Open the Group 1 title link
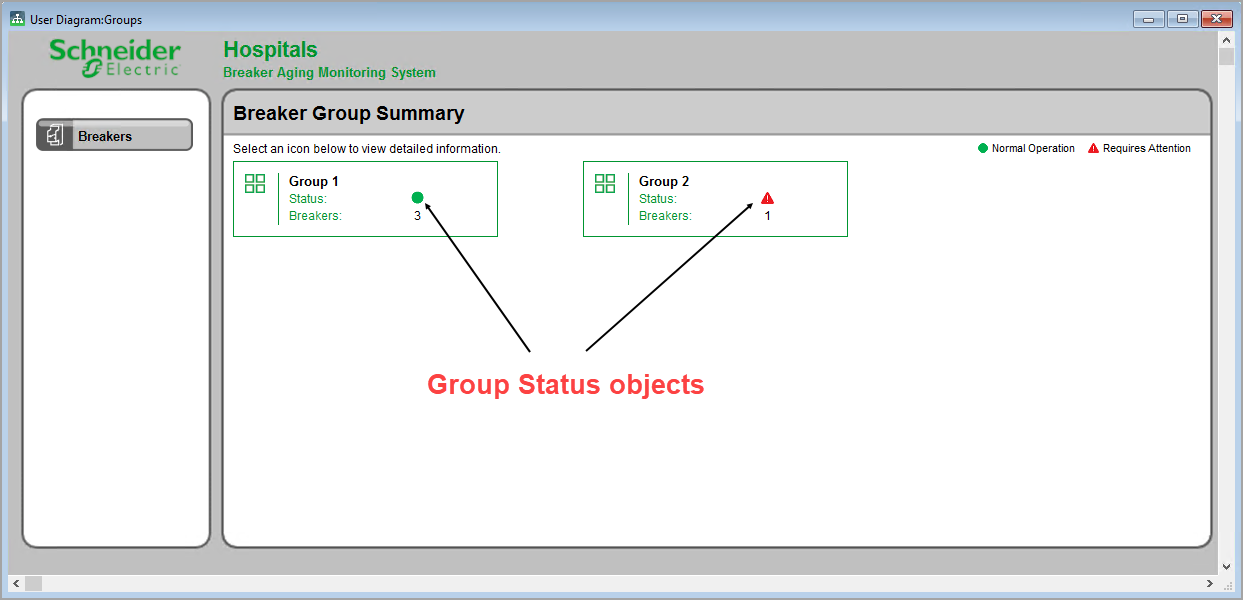 314,181
